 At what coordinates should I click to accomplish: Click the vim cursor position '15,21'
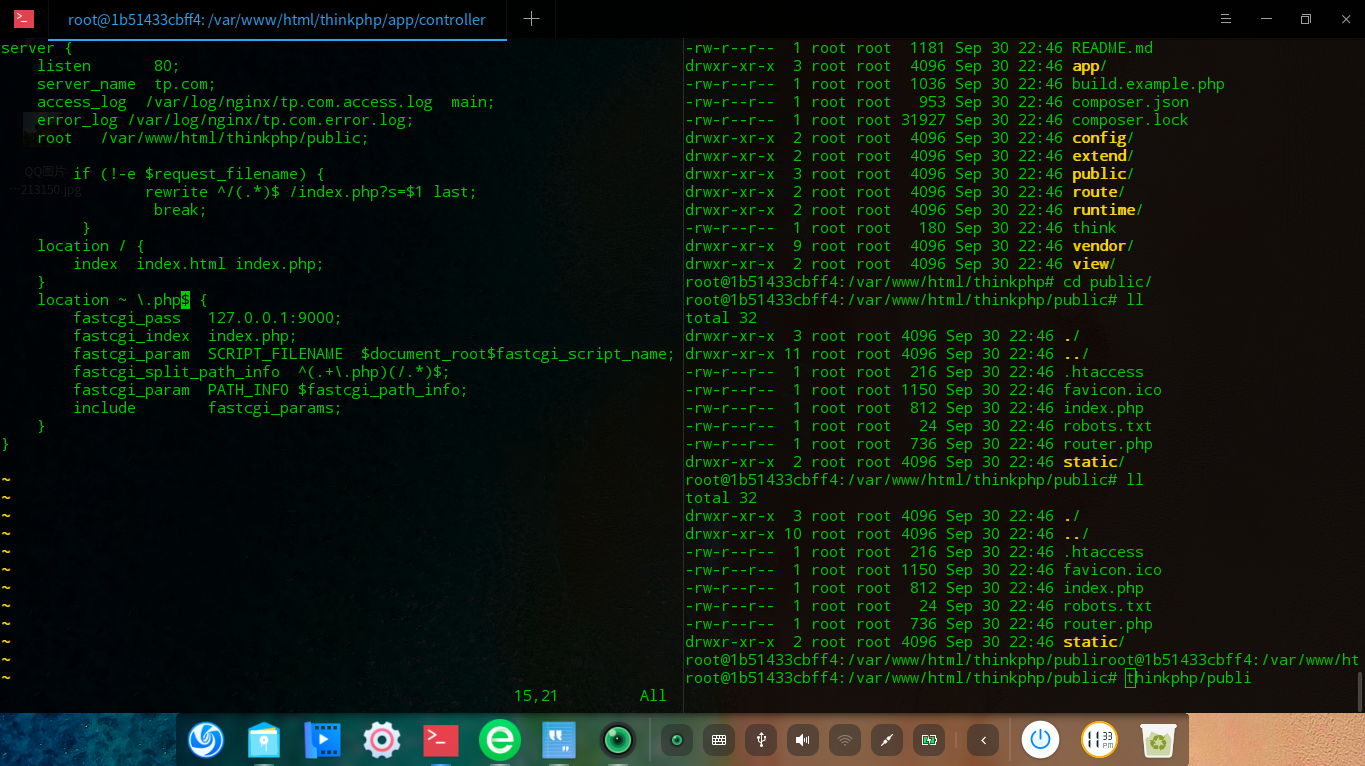(x=536, y=696)
